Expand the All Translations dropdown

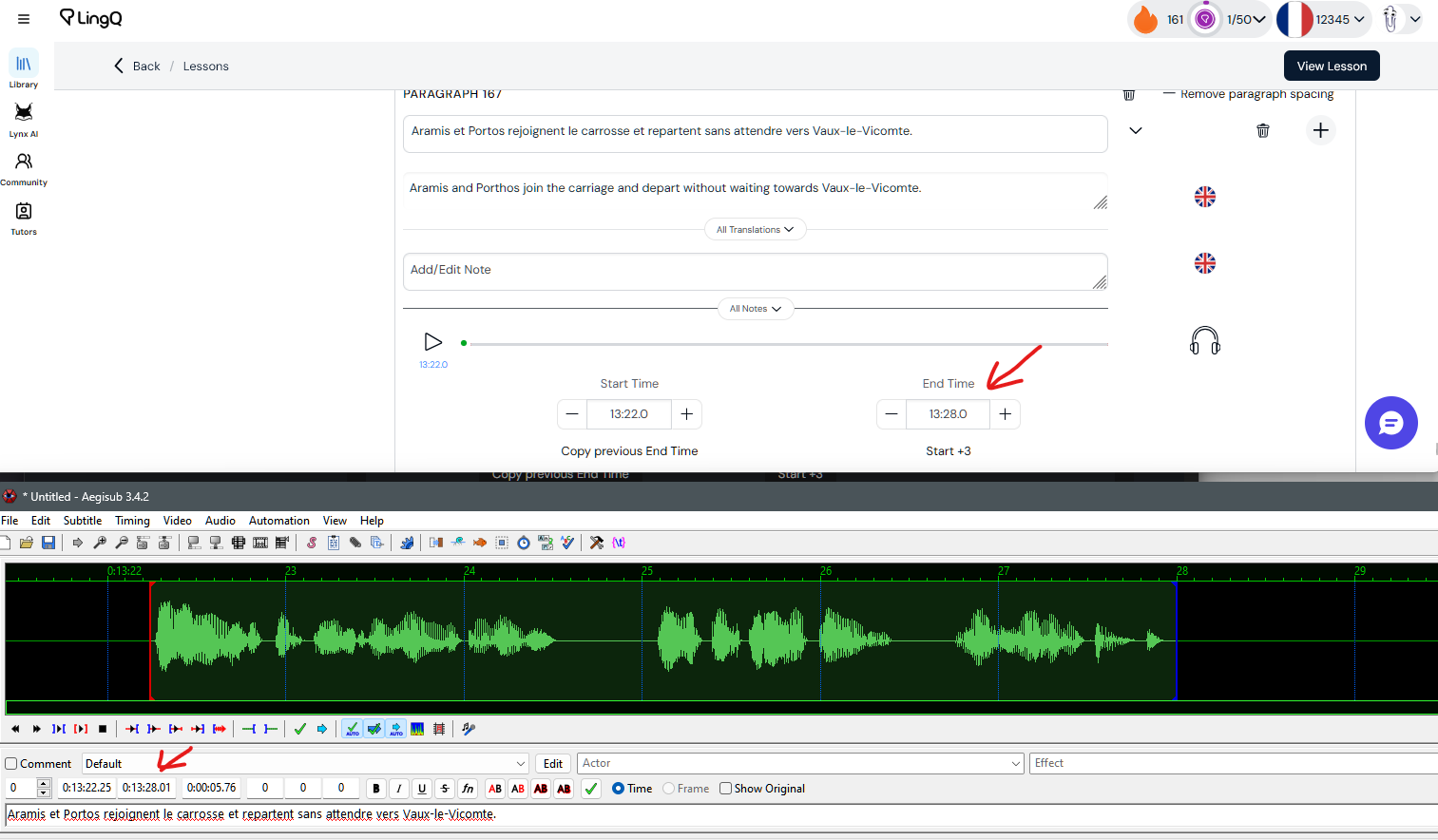coord(755,230)
